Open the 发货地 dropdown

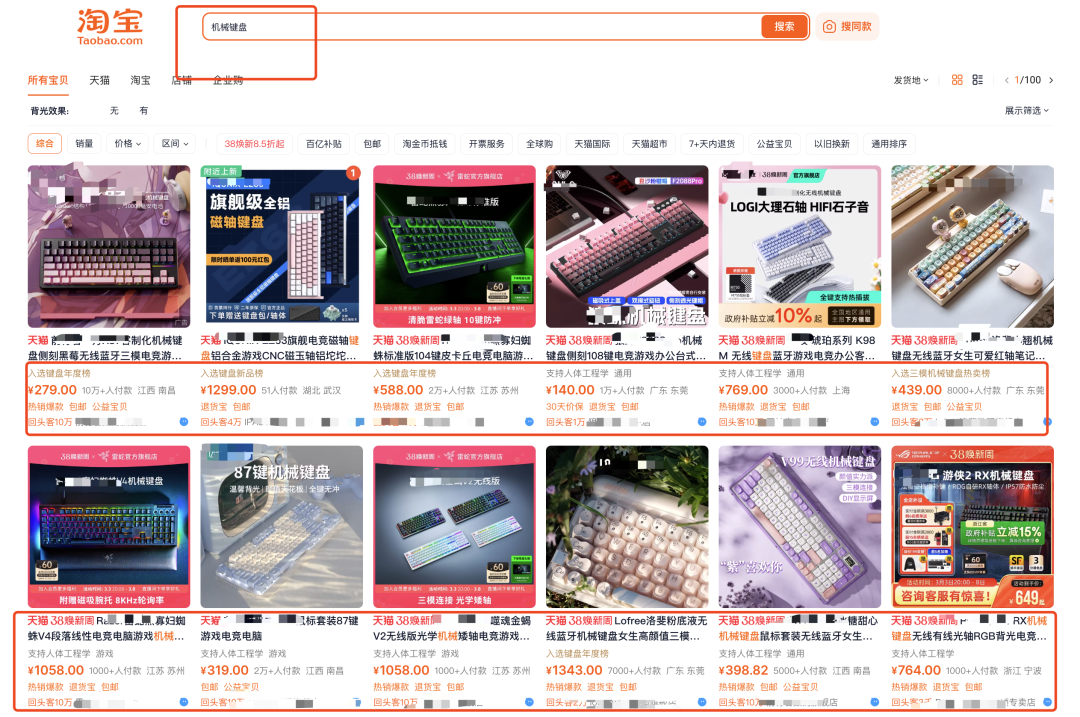(911, 80)
